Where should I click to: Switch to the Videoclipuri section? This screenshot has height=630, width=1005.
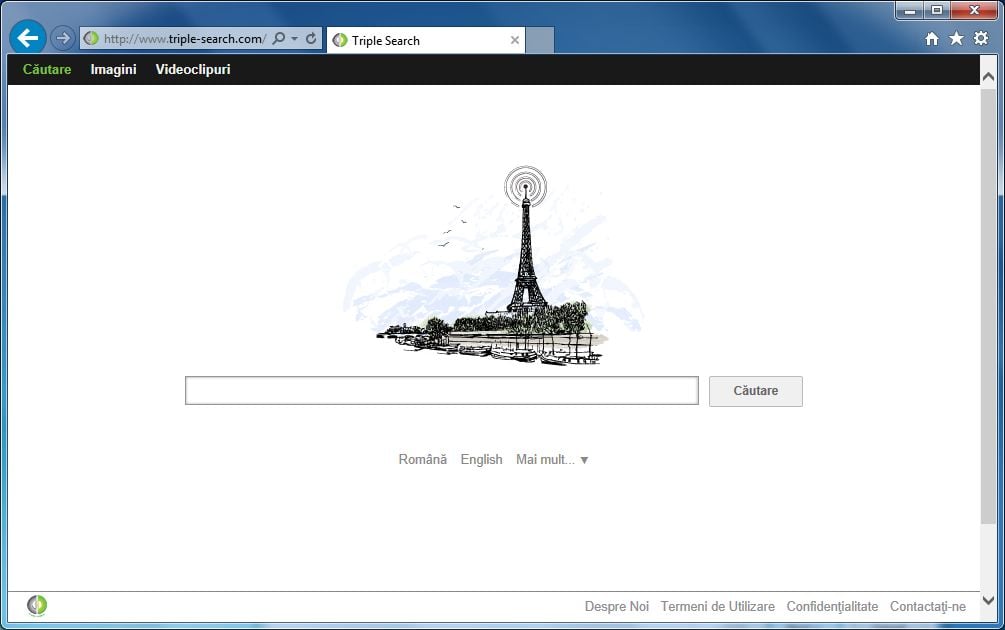(193, 69)
